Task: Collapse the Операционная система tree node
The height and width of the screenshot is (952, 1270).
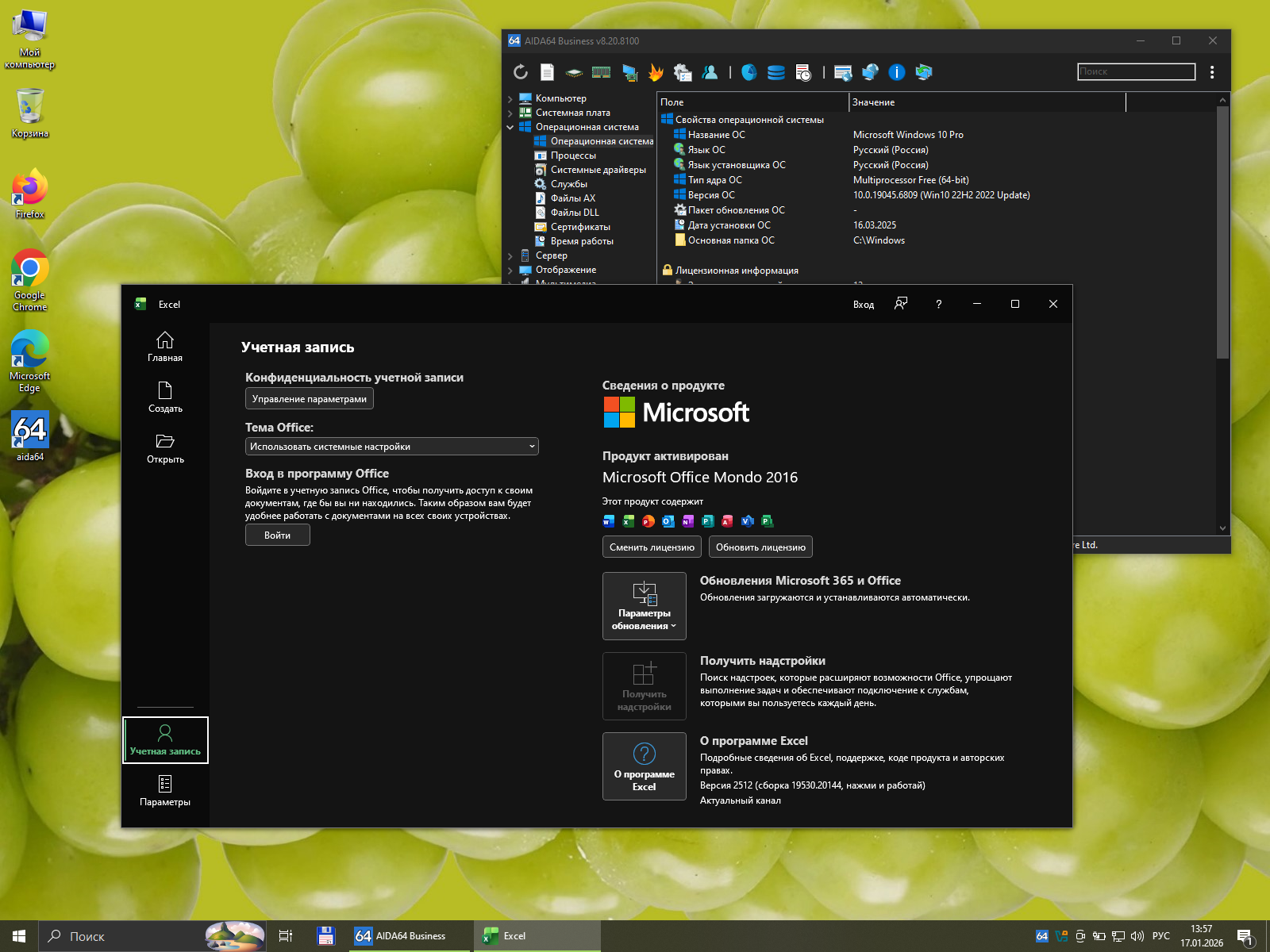Action: click(510, 127)
